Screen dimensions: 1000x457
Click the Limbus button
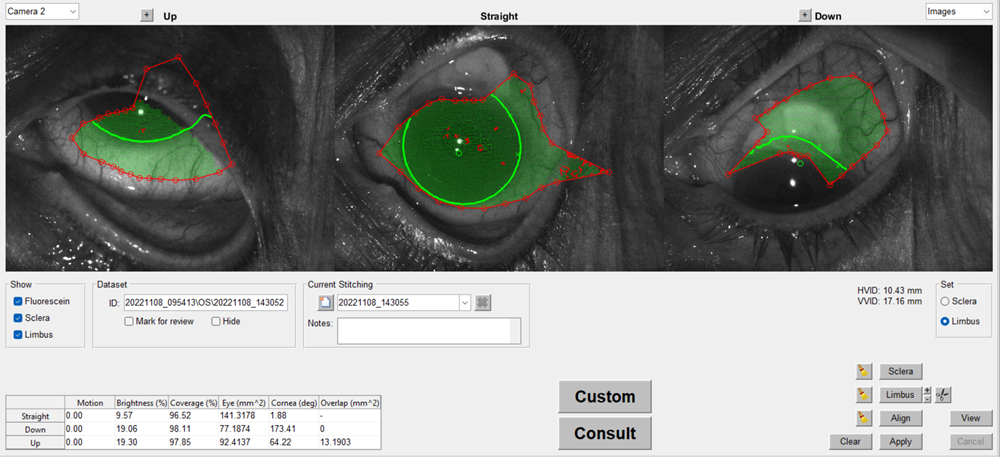click(901, 395)
